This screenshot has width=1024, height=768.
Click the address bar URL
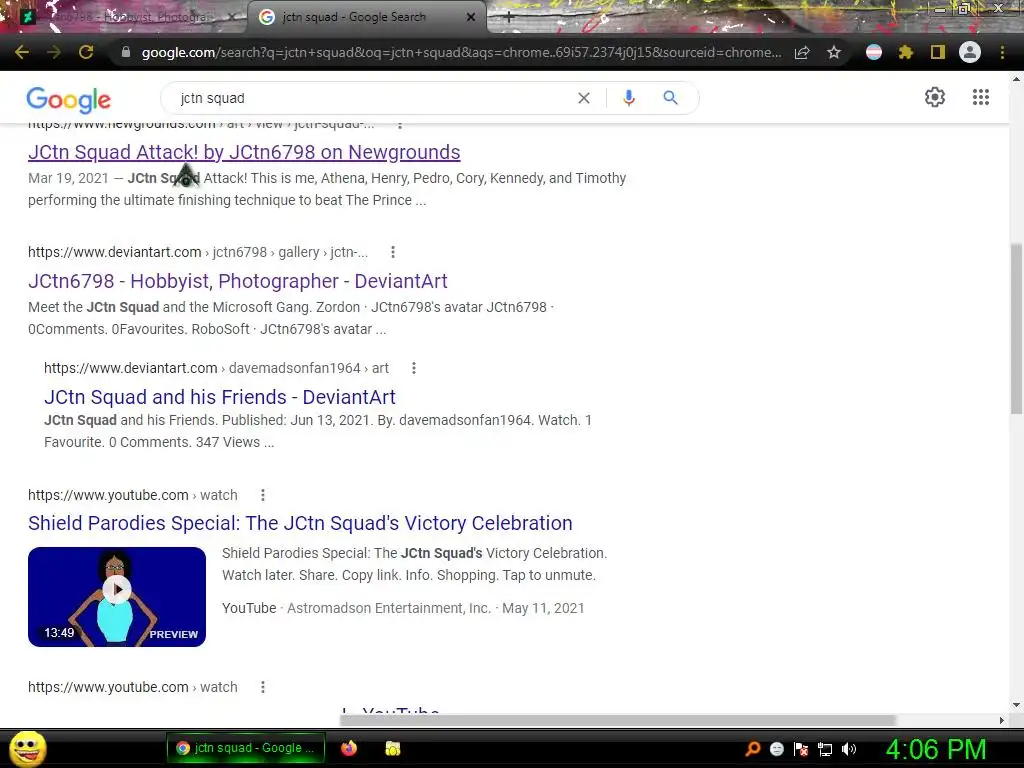[x=461, y=52]
